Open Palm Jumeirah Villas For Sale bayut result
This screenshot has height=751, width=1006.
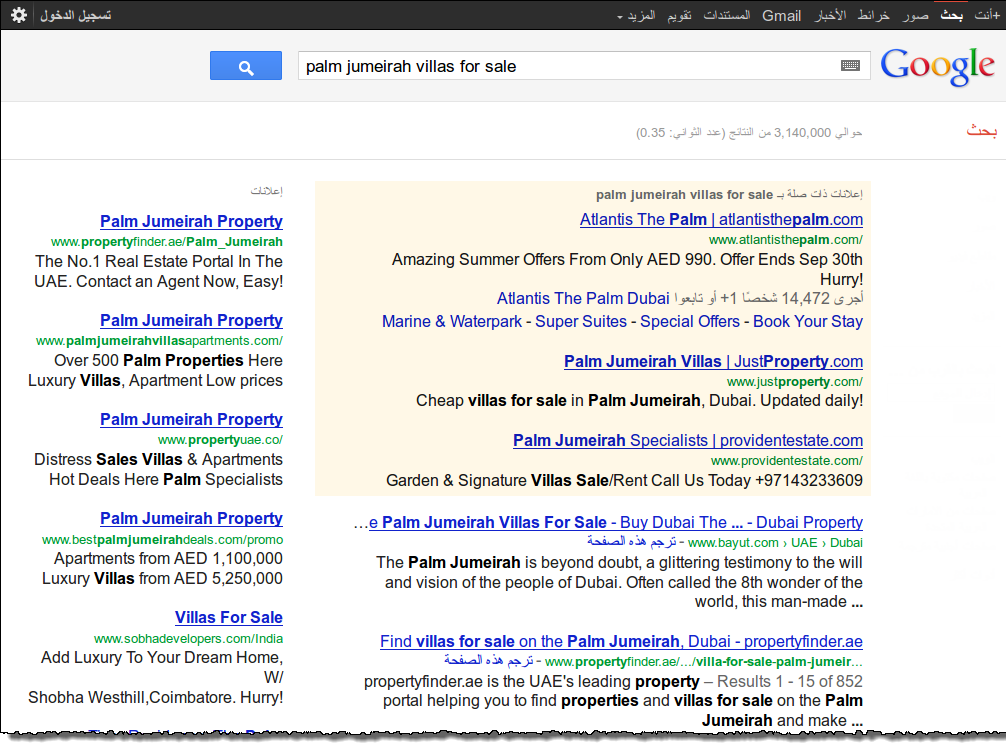[x=616, y=523]
